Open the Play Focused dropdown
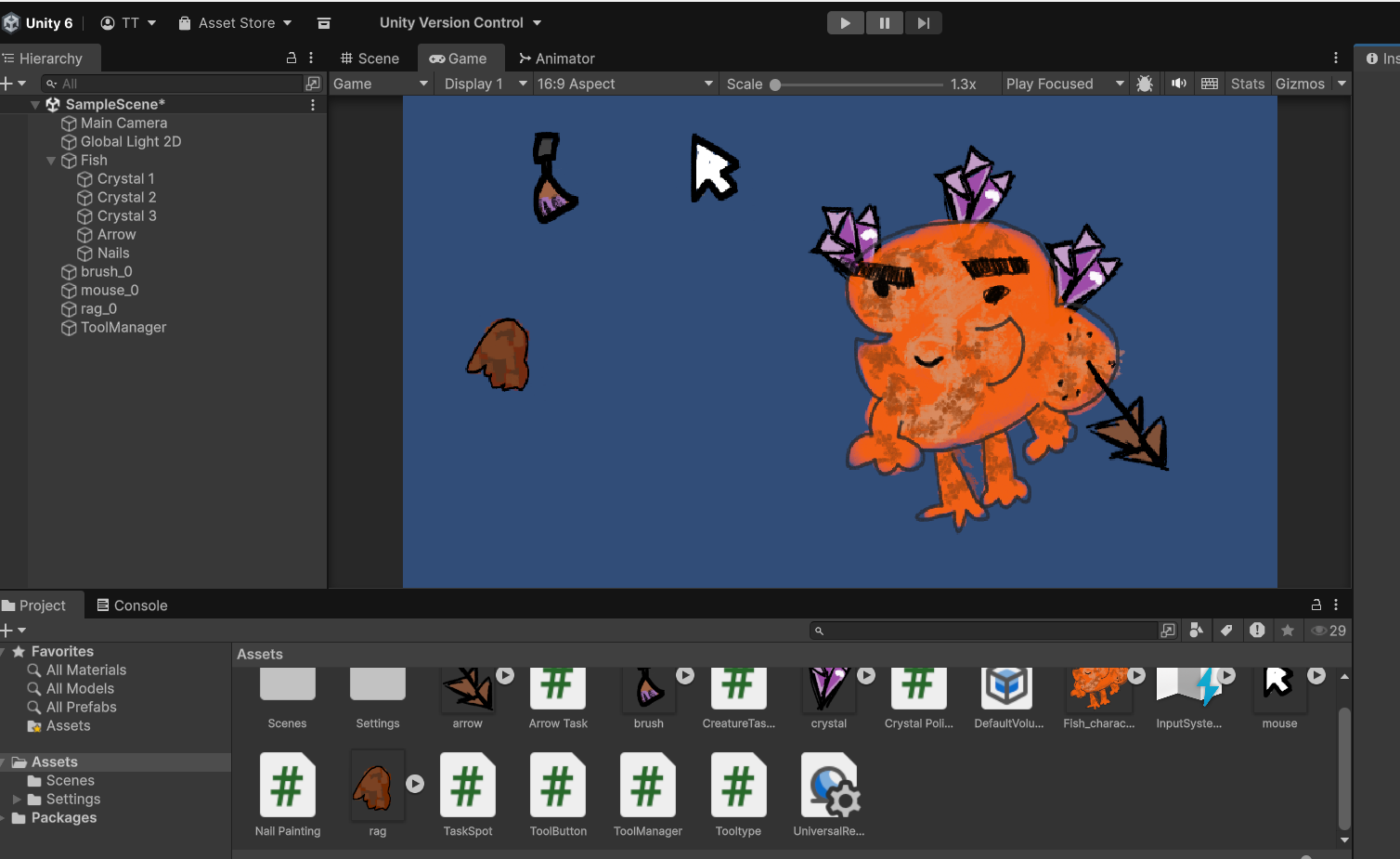Image resolution: width=1400 pixels, height=859 pixels. pyautogui.click(x=1064, y=84)
